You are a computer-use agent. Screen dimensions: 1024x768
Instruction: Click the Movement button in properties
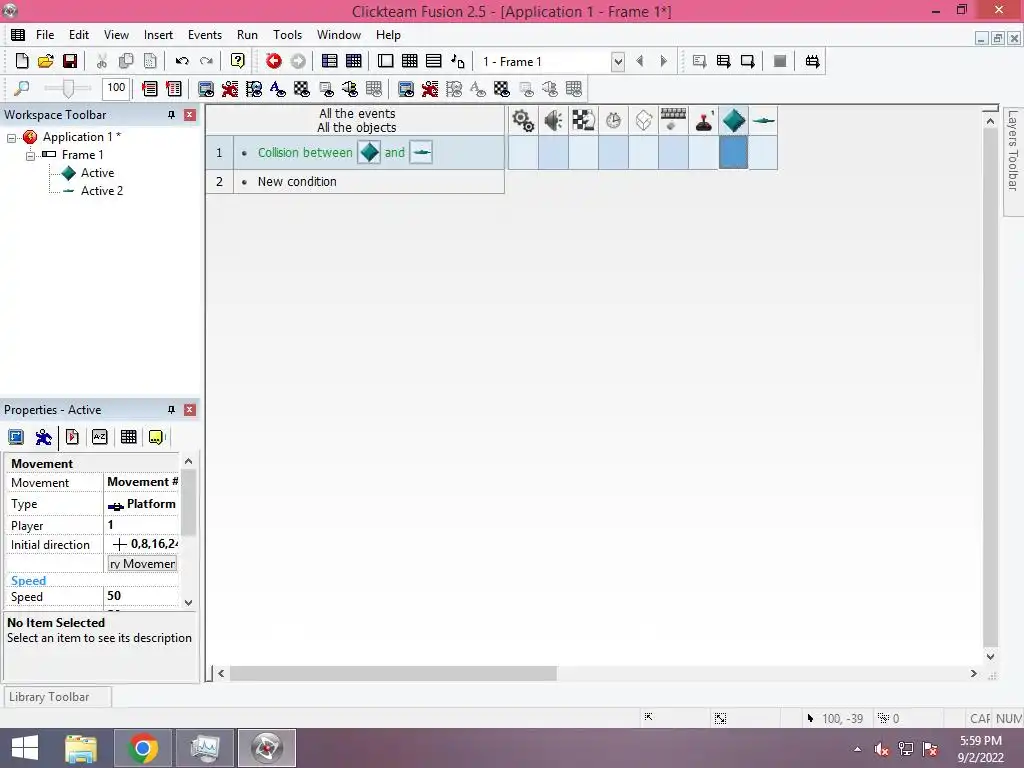[x=142, y=564]
